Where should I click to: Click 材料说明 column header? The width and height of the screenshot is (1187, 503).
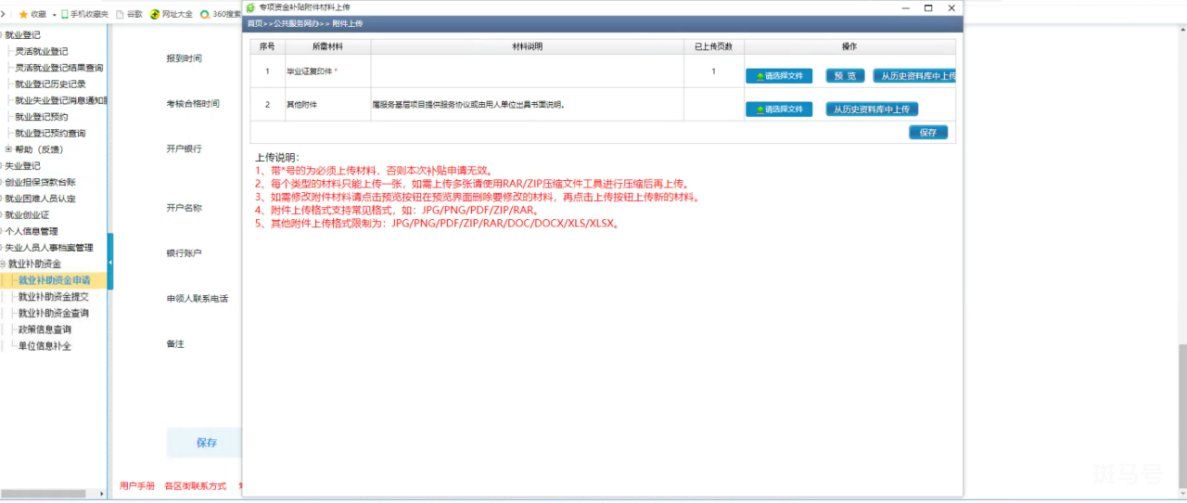pos(528,47)
